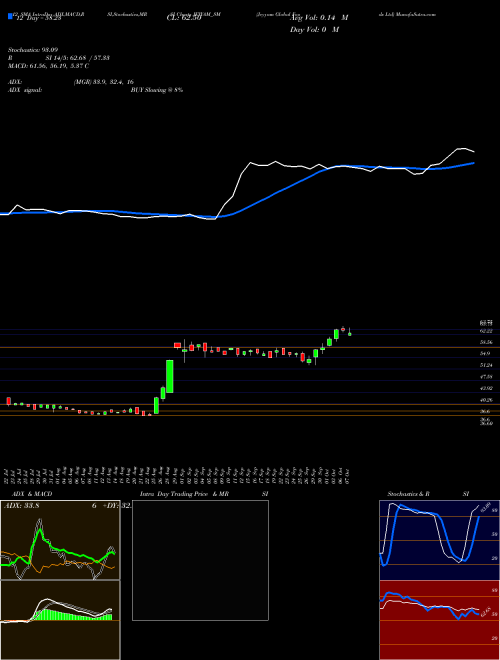Click the 'ADX signal:' label

(25, 90)
